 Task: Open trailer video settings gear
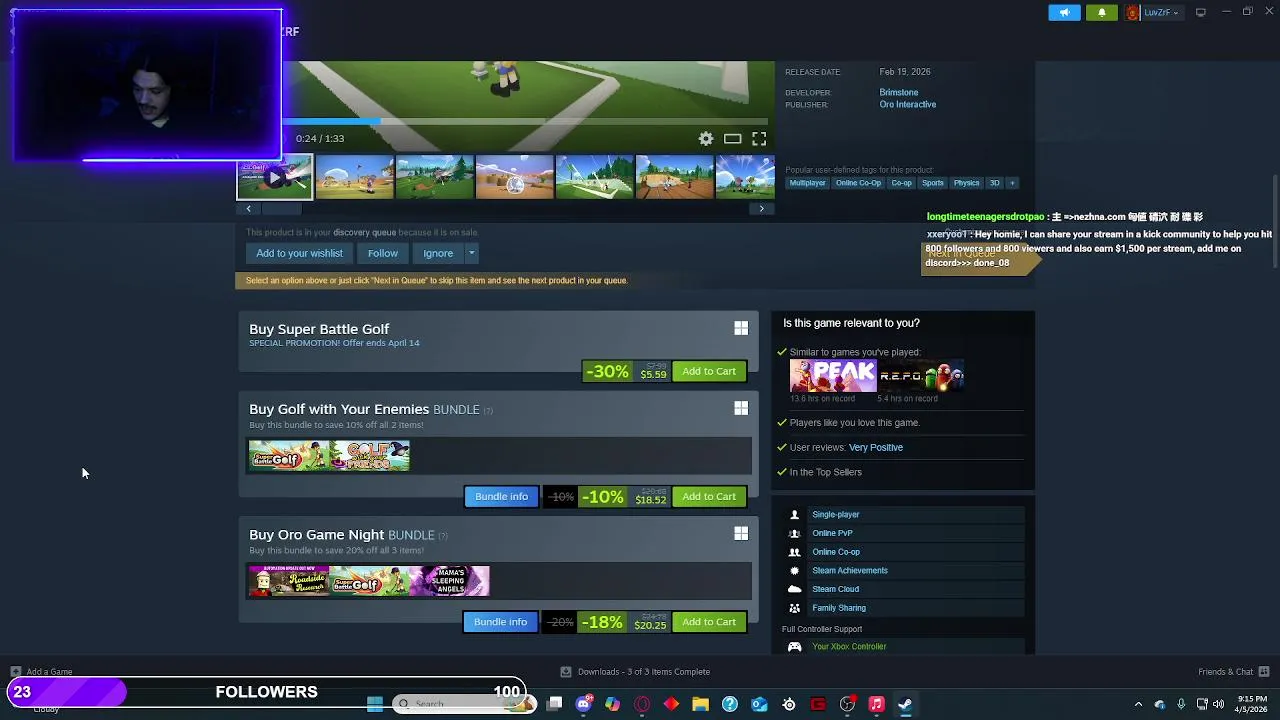[706, 139]
